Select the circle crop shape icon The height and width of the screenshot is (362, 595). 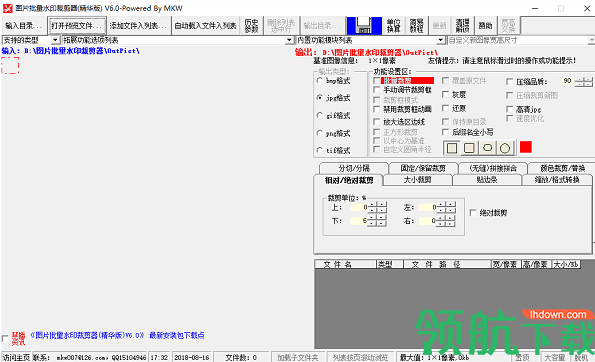point(505,148)
